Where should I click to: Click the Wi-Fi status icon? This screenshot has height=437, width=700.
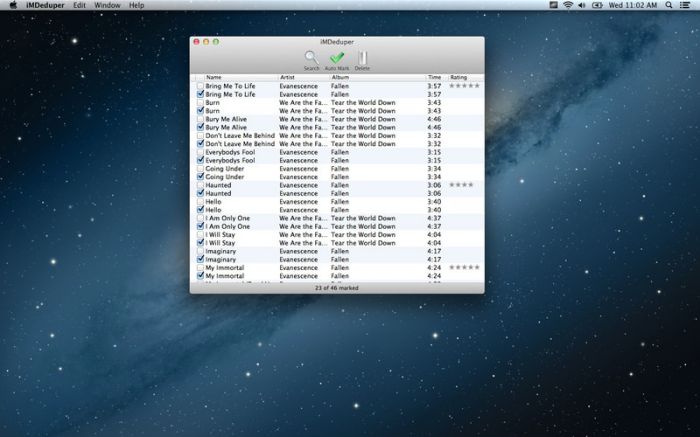568,5
